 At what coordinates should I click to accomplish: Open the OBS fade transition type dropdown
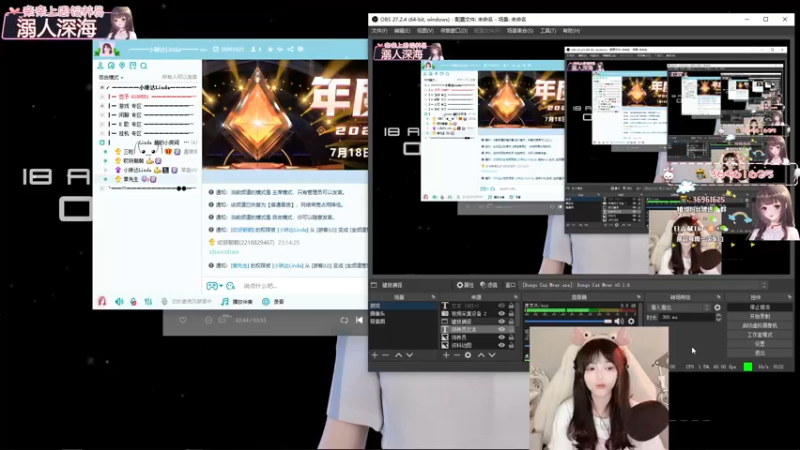(x=679, y=307)
